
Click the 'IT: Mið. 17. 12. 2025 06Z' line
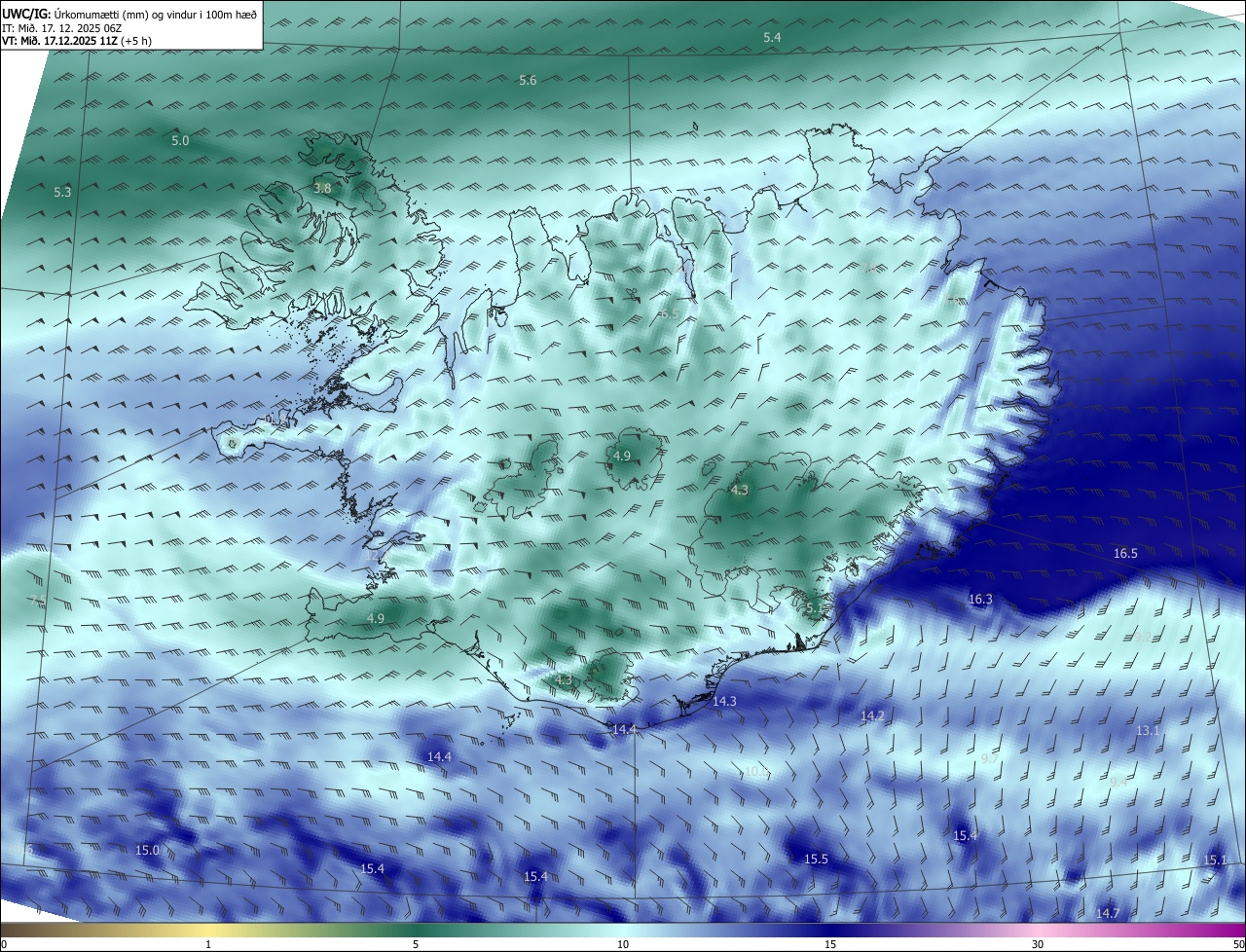click(61, 28)
